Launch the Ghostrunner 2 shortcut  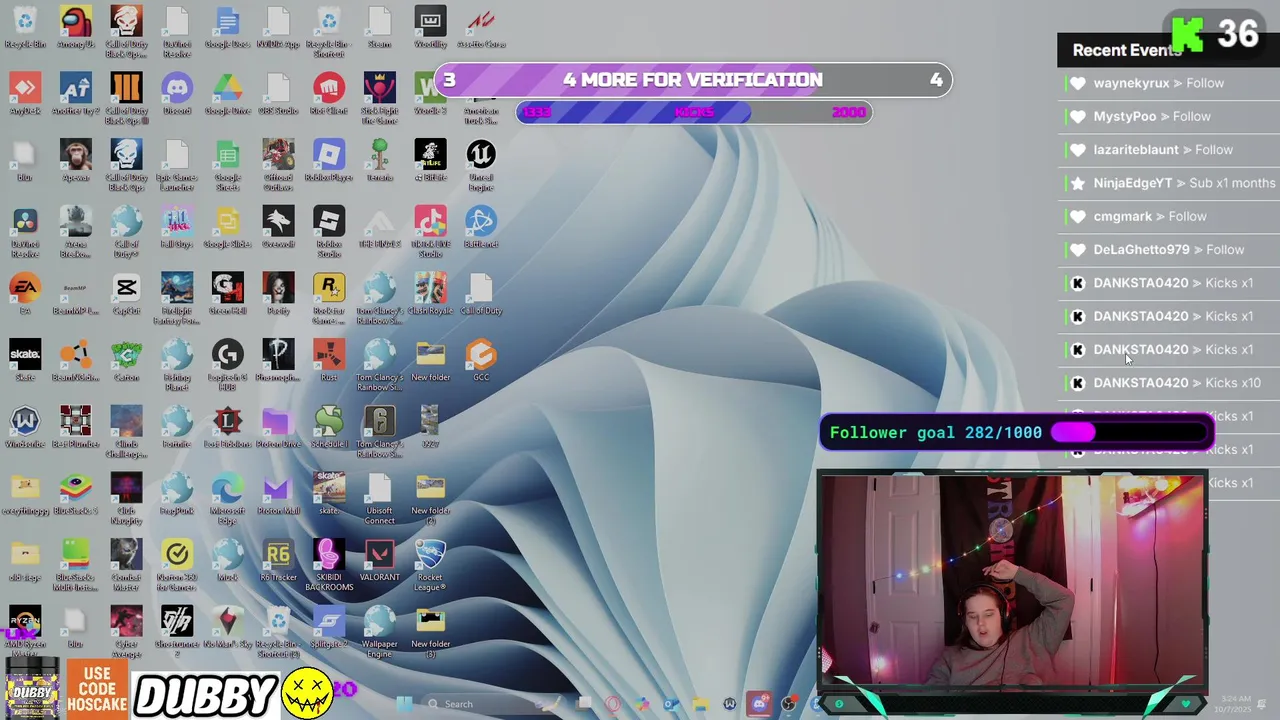(177, 632)
